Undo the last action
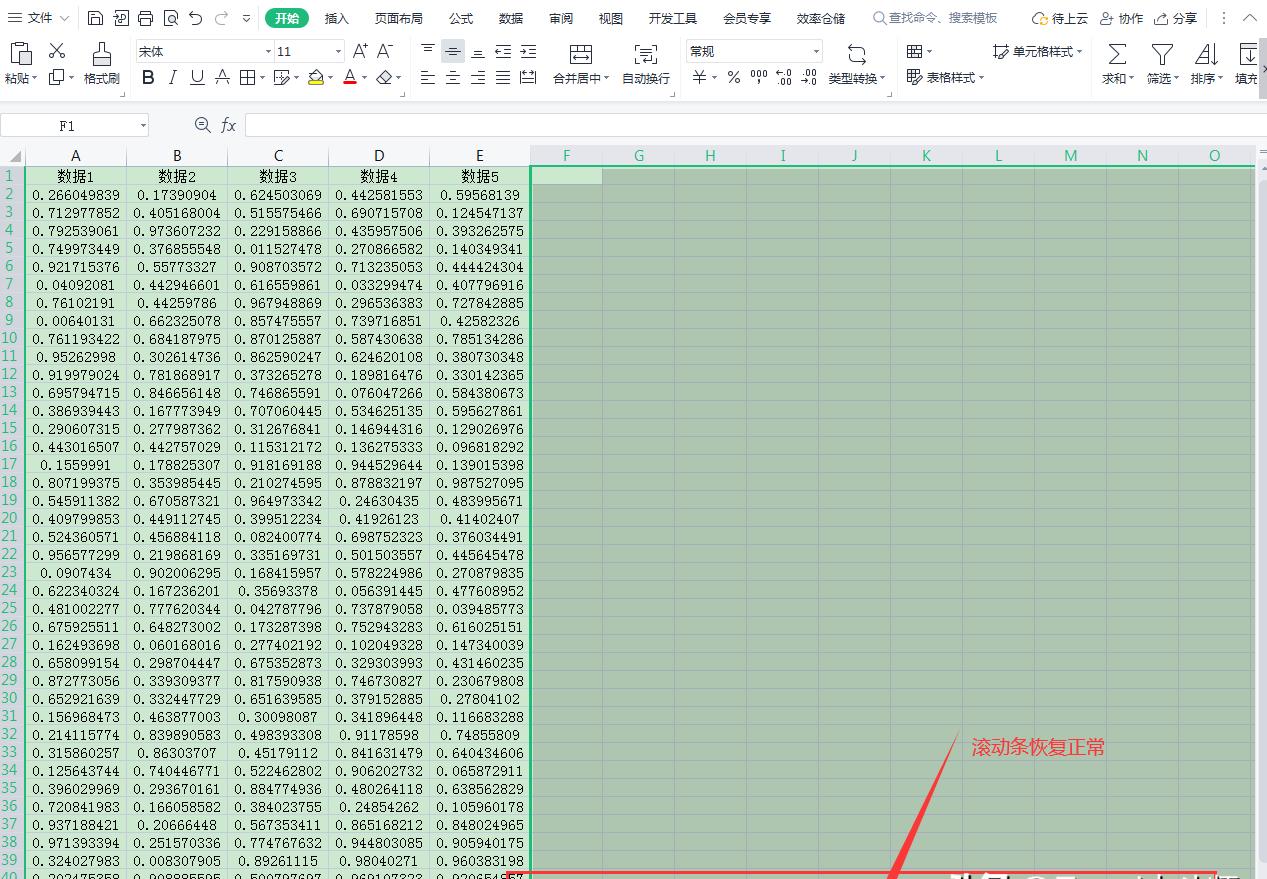This screenshot has width=1267, height=879. coord(195,18)
